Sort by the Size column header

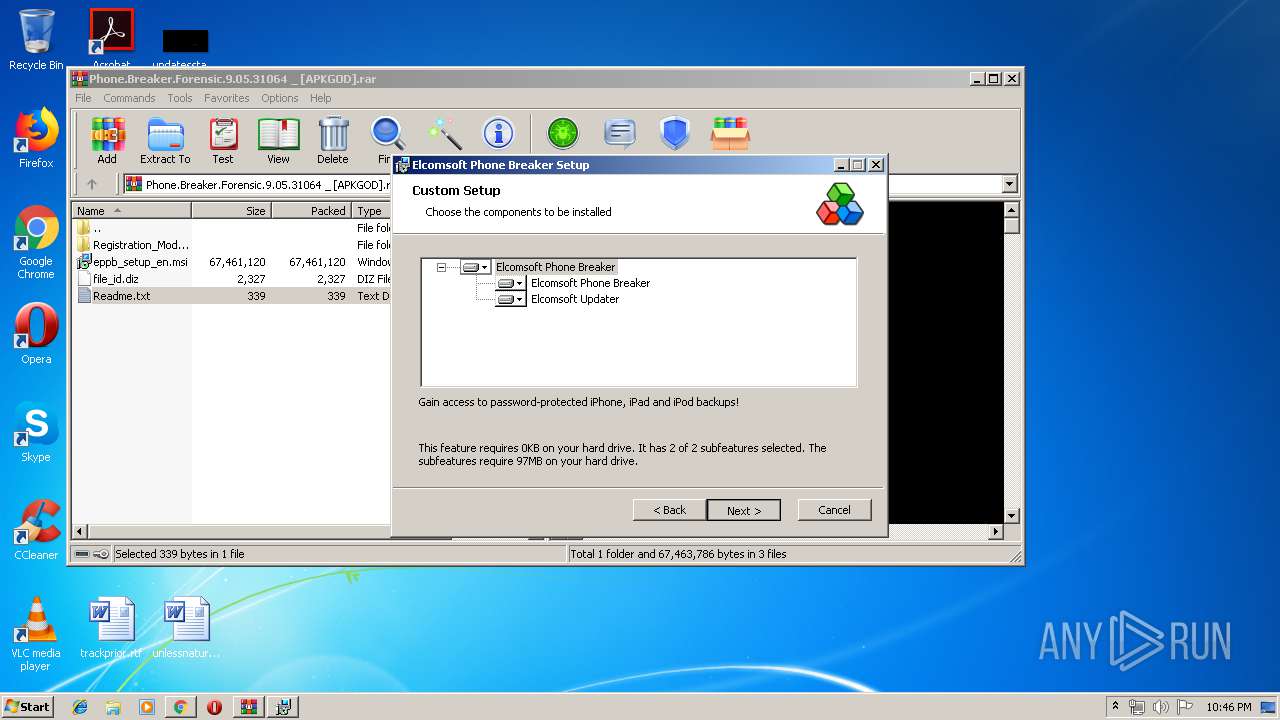click(231, 211)
